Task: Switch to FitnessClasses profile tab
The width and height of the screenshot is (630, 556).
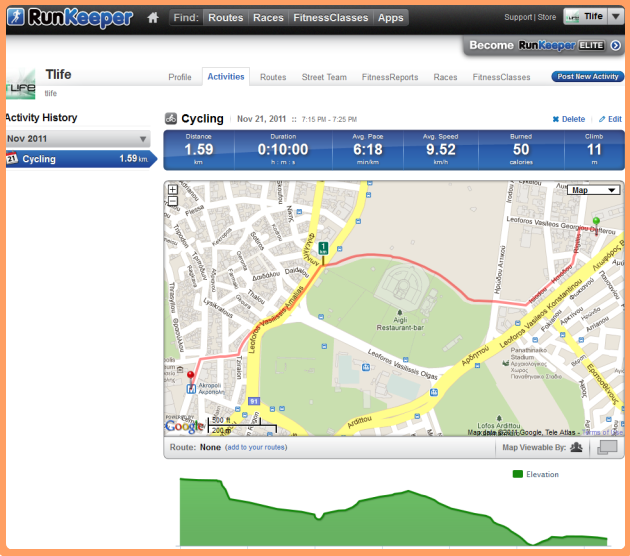Action: coord(501,77)
